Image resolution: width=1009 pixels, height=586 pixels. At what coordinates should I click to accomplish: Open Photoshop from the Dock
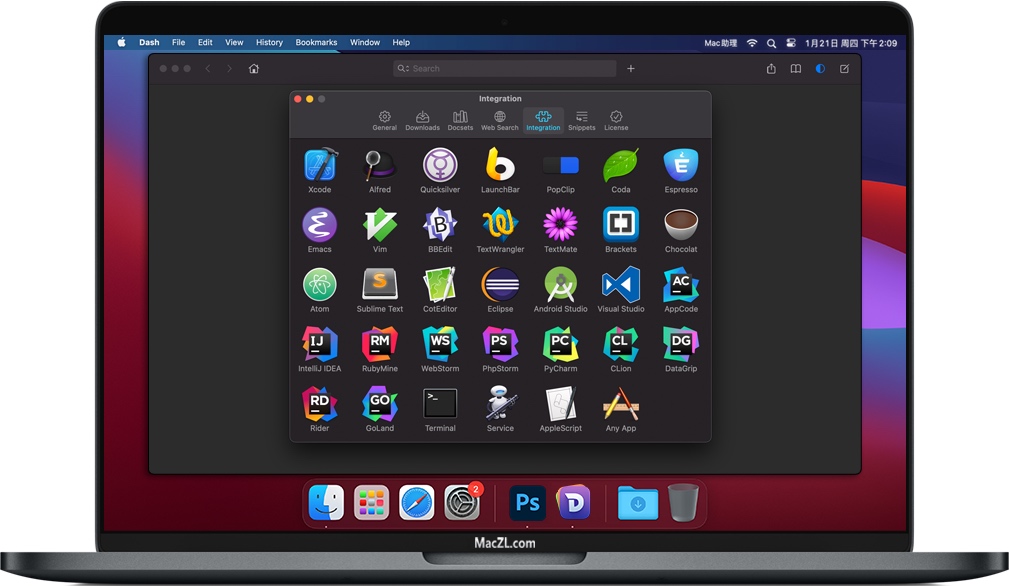527,502
